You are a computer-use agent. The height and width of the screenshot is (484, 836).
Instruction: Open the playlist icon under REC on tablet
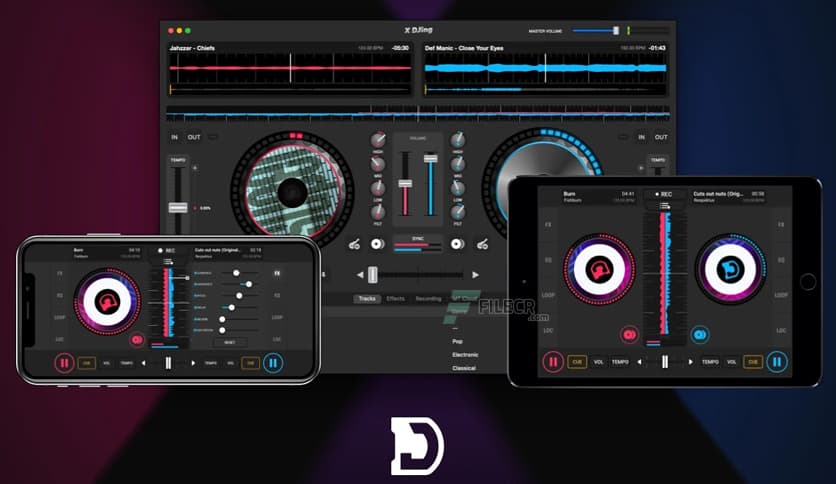tap(664, 206)
